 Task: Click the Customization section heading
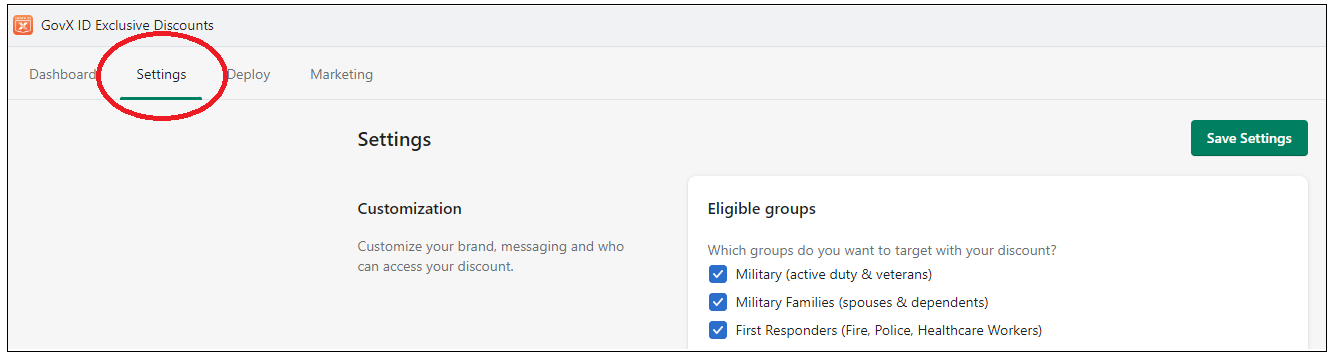(410, 209)
